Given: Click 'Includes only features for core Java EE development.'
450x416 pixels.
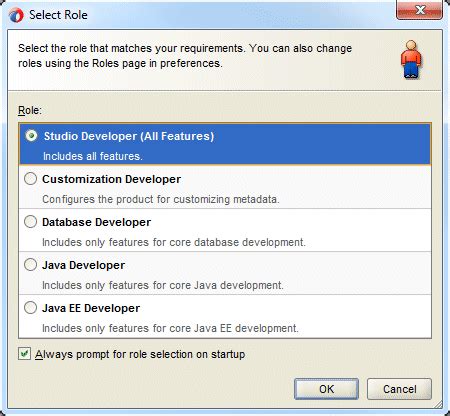Looking at the screenshot, I should 170,328.
